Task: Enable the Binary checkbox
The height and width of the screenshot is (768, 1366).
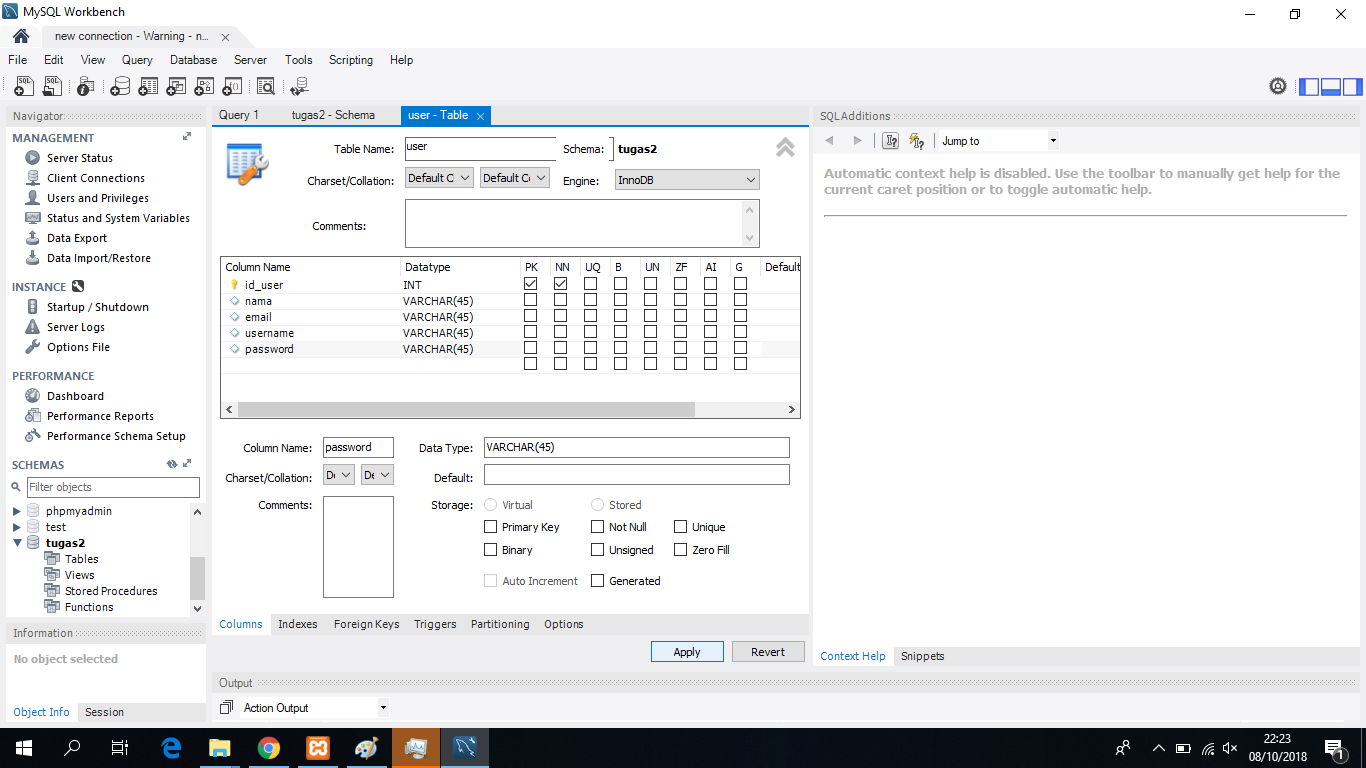Action: [x=490, y=550]
